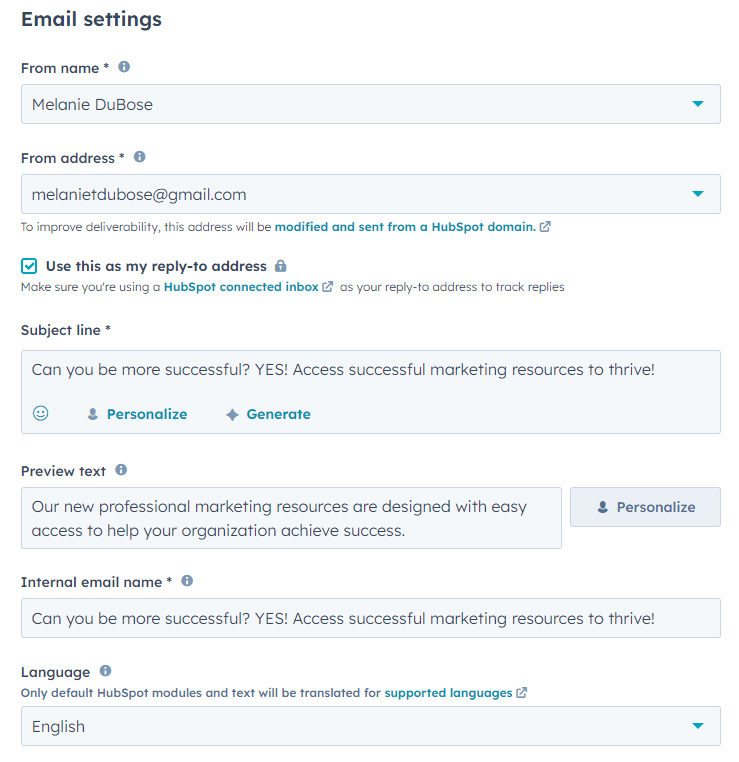Click the From address info icon
739x762 pixels.
tap(139, 157)
